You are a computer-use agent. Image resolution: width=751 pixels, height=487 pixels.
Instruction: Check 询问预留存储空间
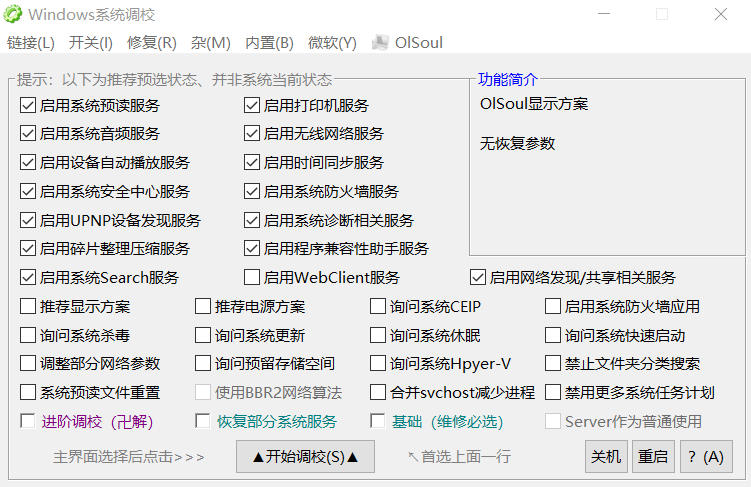click(203, 363)
